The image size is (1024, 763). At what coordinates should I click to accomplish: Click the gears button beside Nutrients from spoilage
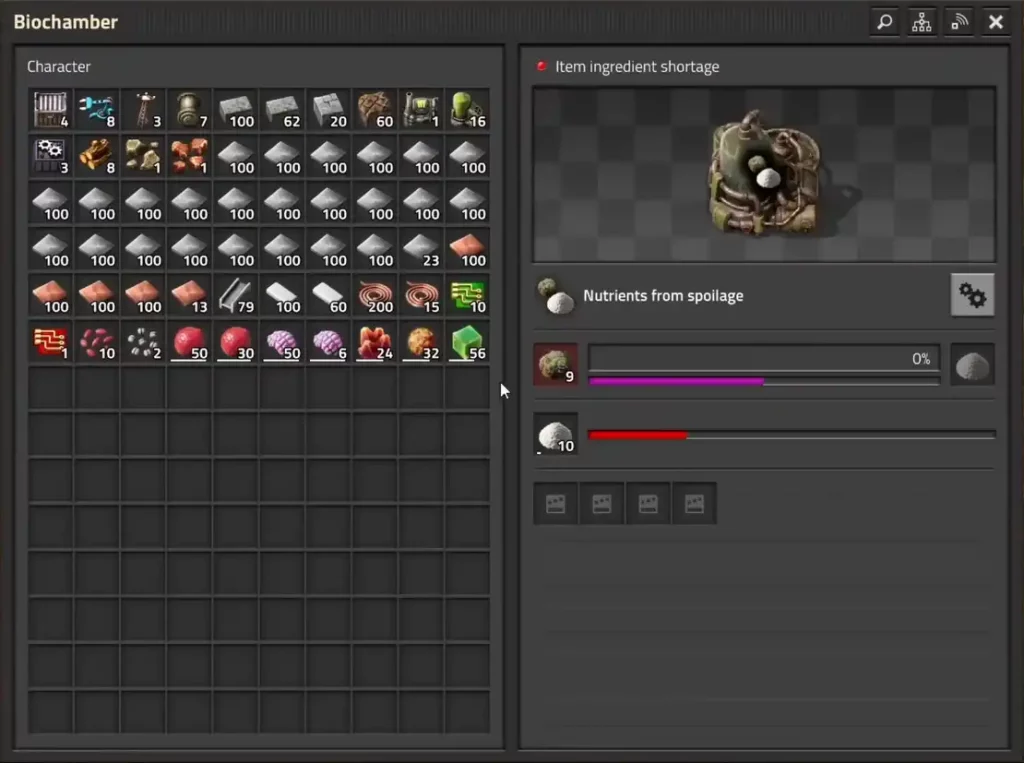pyautogui.click(x=972, y=295)
